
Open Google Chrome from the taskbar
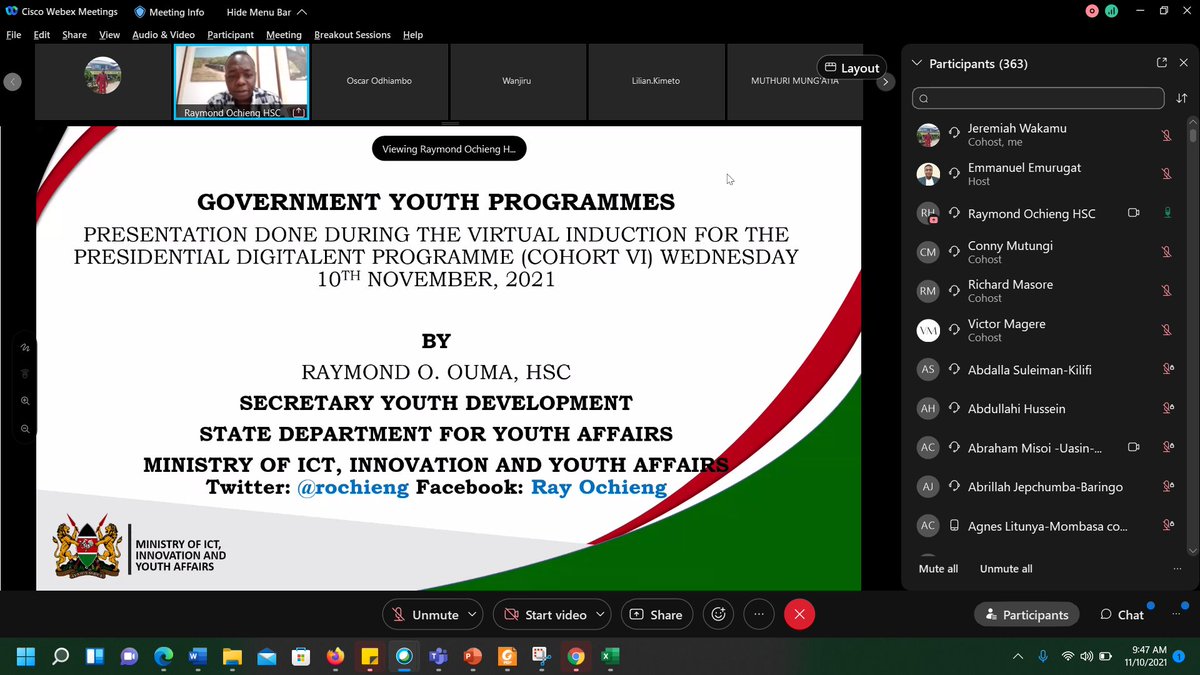coord(575,656)
